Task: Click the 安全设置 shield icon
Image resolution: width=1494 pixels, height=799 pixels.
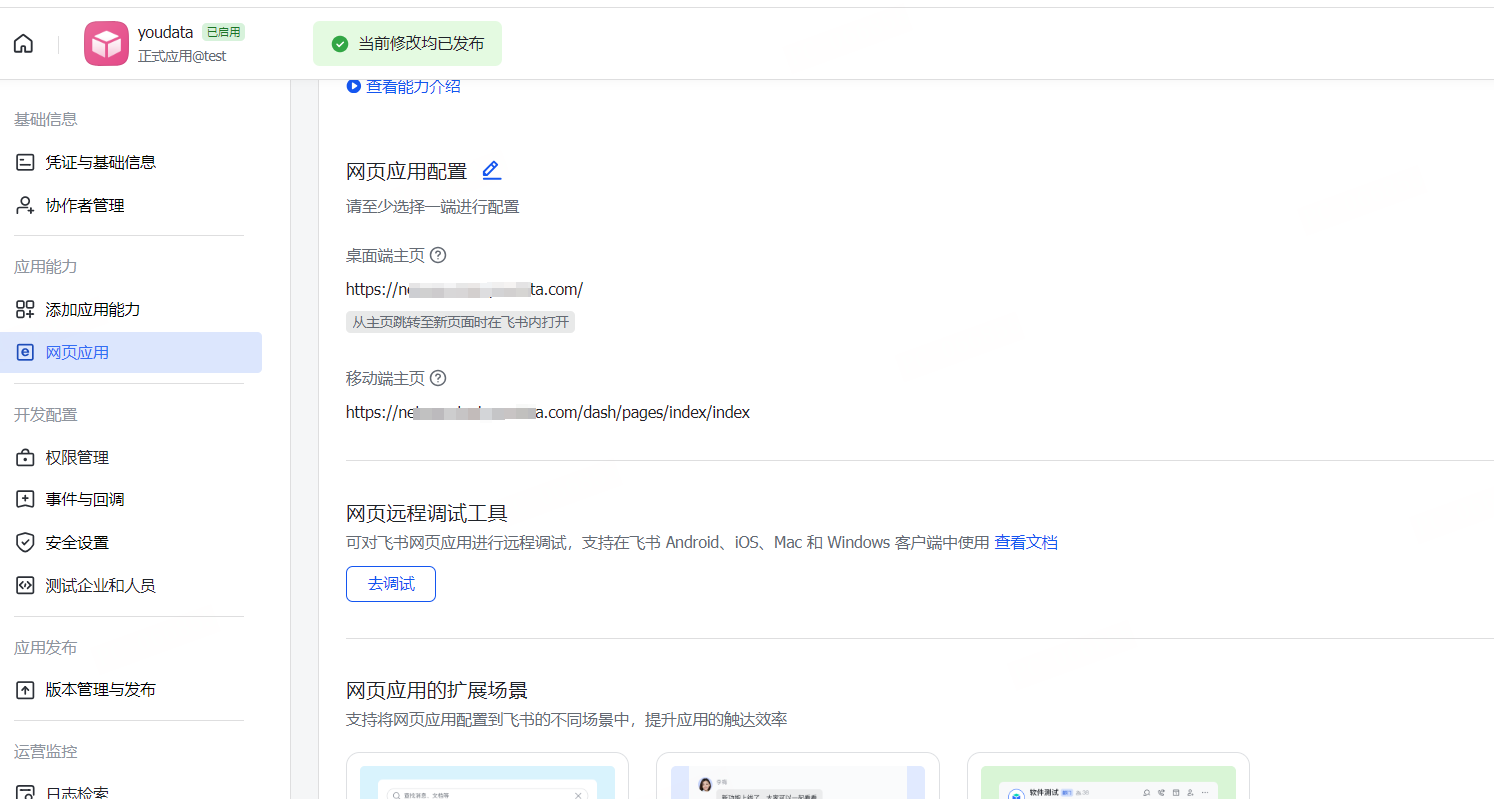Action: [25, 542]
